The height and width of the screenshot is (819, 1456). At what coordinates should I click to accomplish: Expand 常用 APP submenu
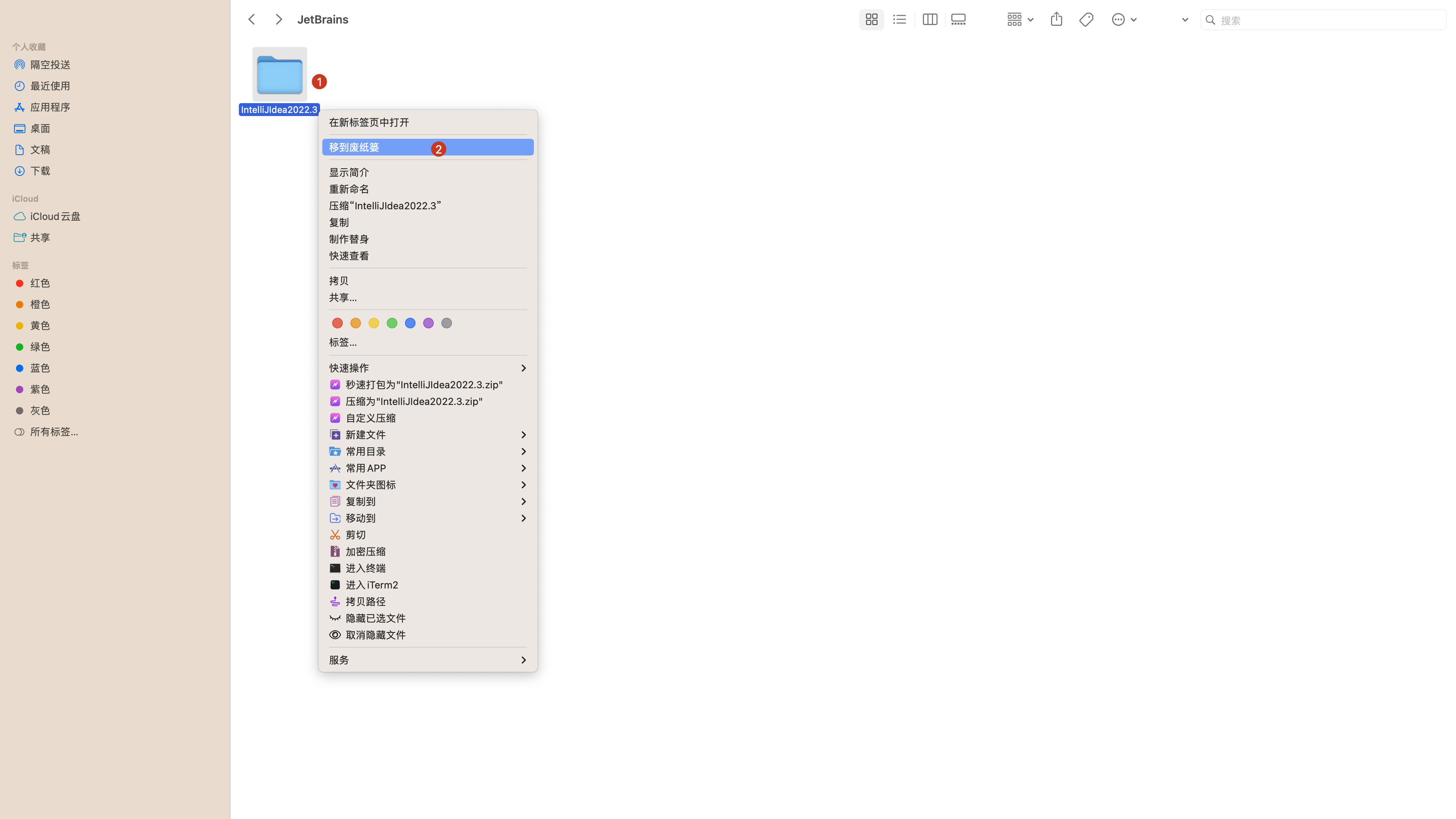point(428,468)
